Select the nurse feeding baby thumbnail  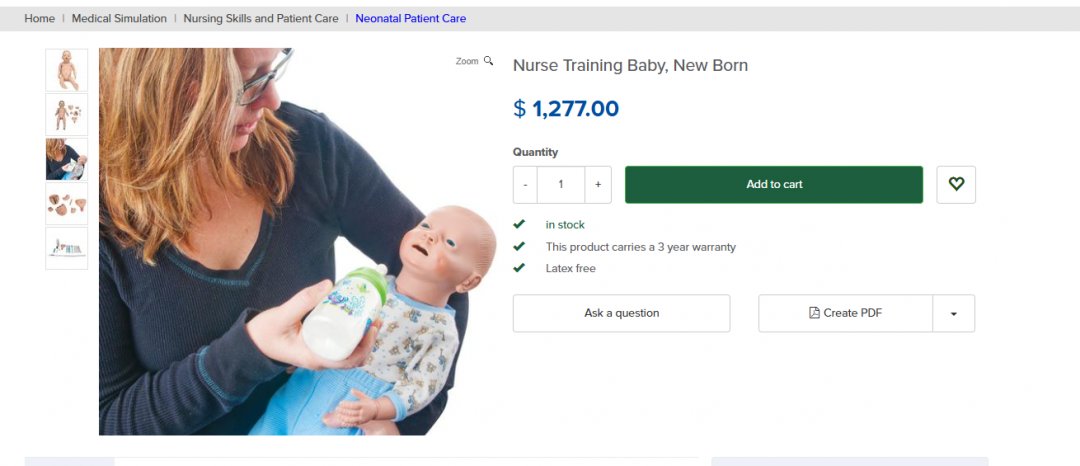point(67,159)
